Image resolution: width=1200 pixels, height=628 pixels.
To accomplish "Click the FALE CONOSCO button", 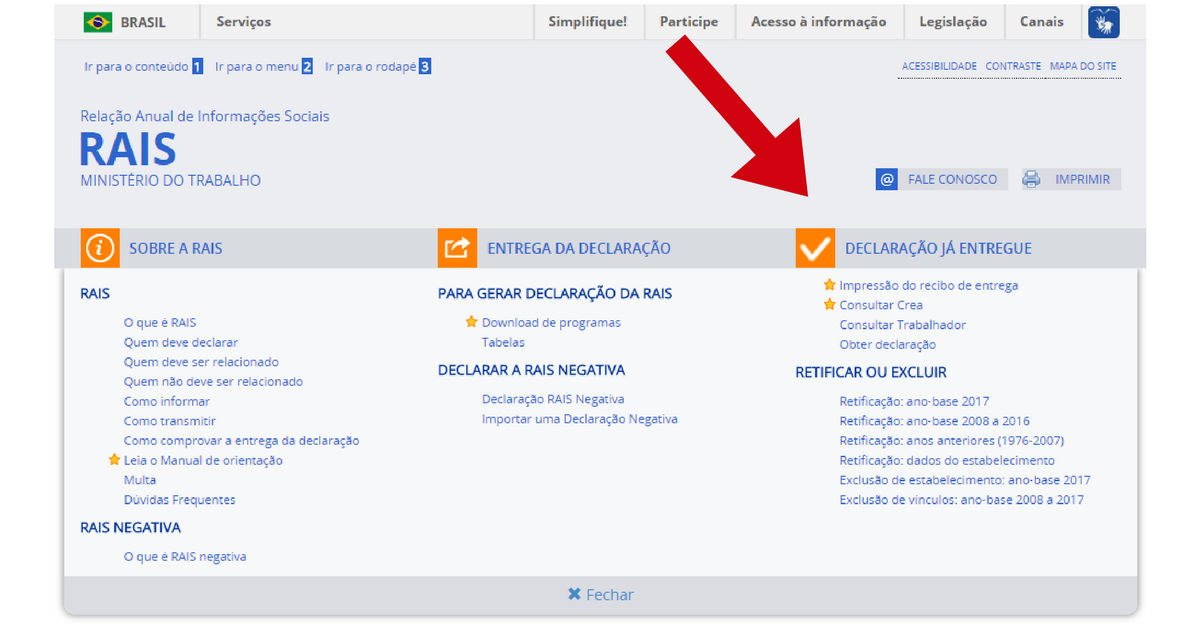I will click(942, 179).
